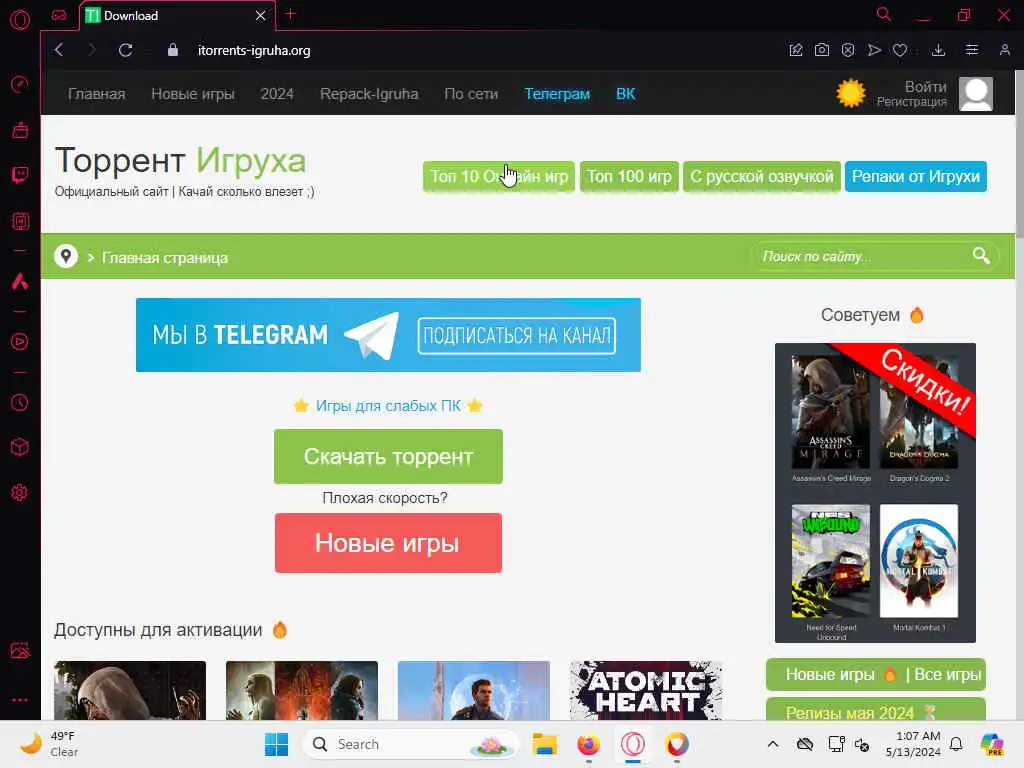Click Репаки от Игрухи button

click(x=916, y=176)
